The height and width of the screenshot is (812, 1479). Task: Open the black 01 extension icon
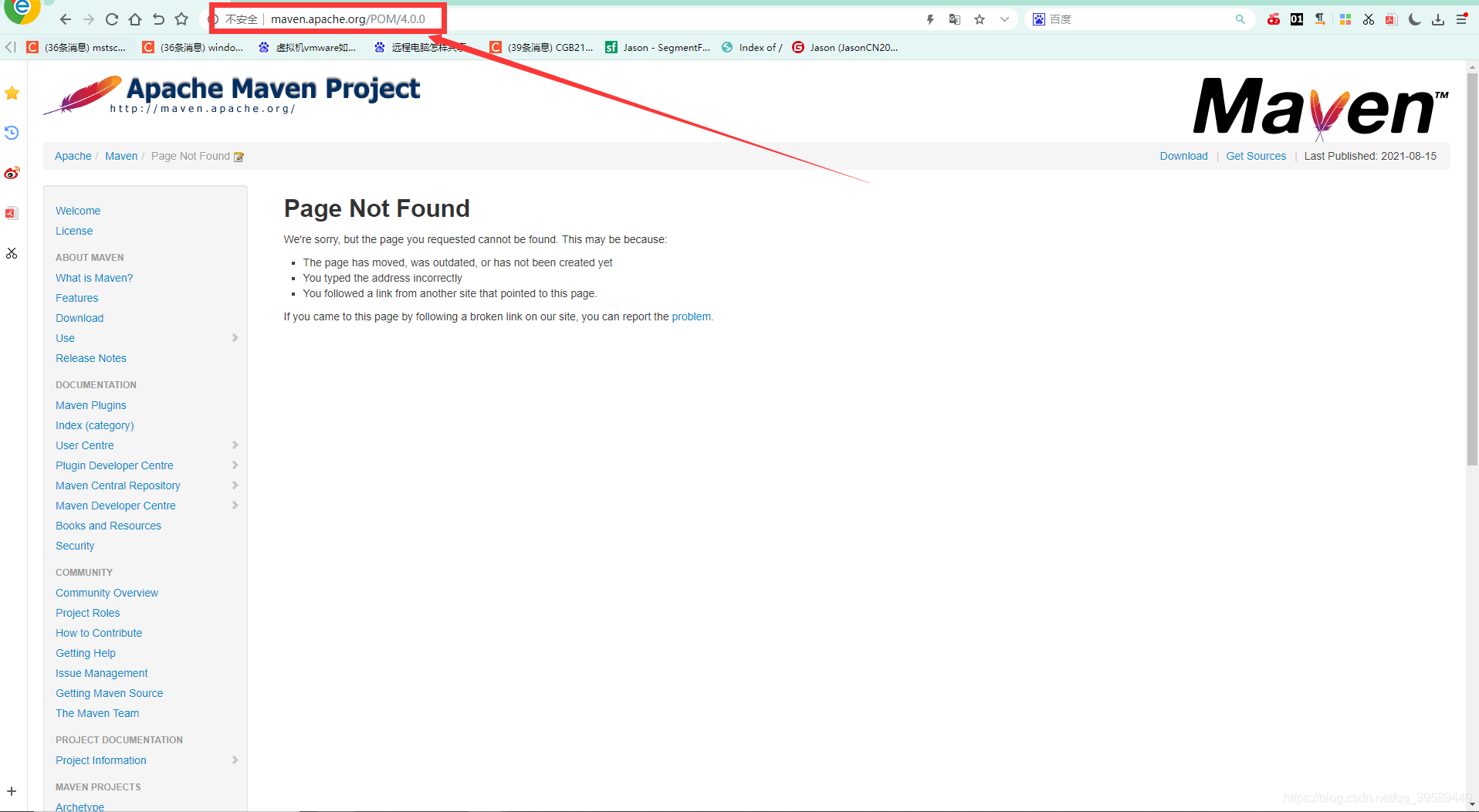tap(1297, 19)
